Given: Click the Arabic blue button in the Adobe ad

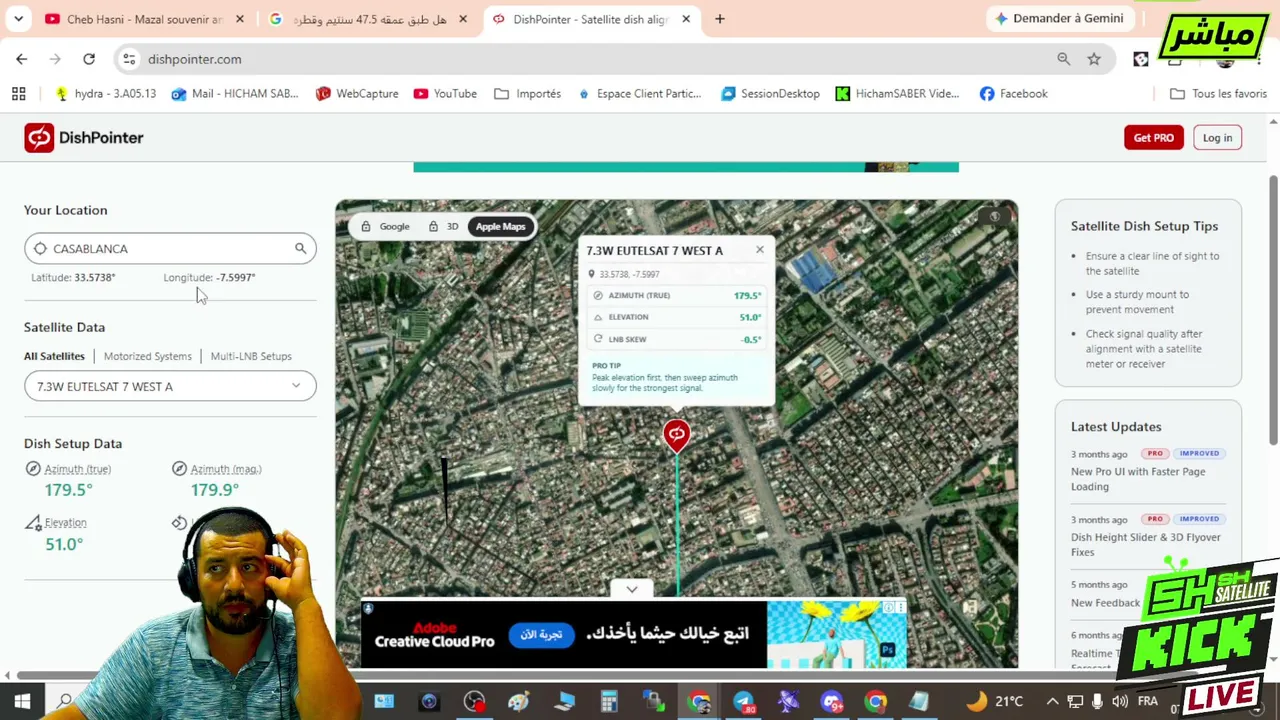Looking at the screenshot, I should [542, 634].
